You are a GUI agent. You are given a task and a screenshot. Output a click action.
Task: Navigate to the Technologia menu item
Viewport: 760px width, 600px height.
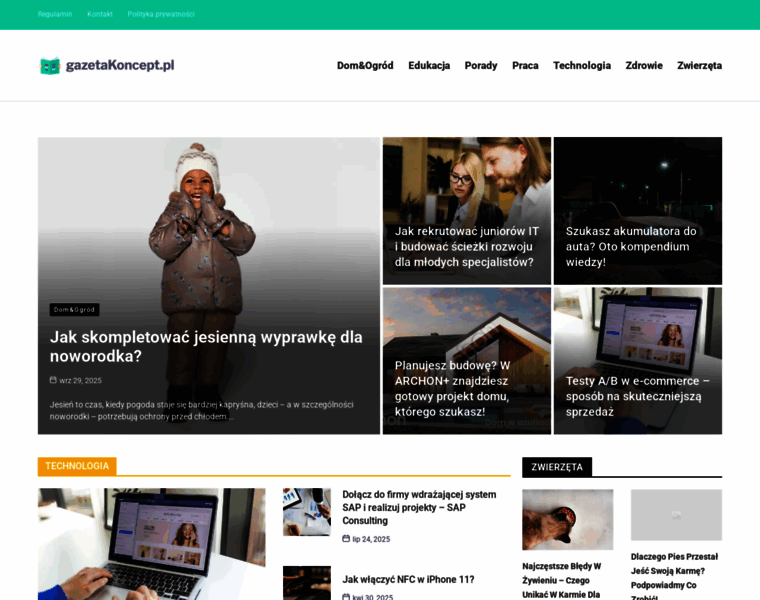click(x=582, y=65)
